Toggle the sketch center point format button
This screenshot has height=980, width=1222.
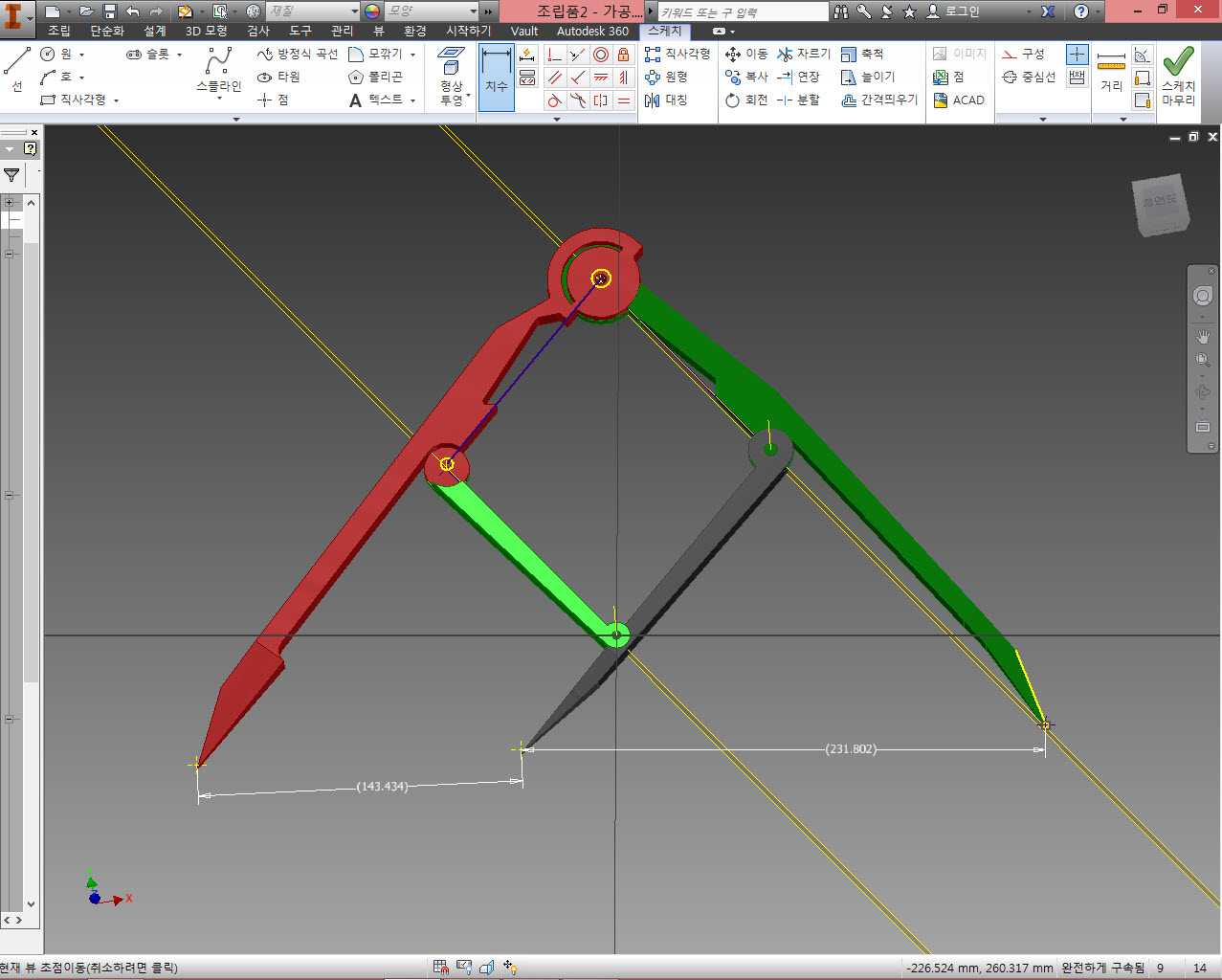pos(1077,55)
